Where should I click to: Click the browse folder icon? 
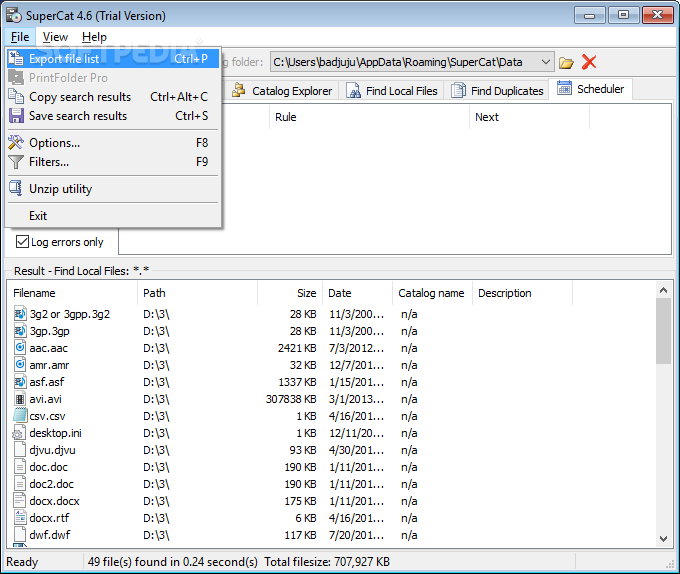click(x=566, y=62)
